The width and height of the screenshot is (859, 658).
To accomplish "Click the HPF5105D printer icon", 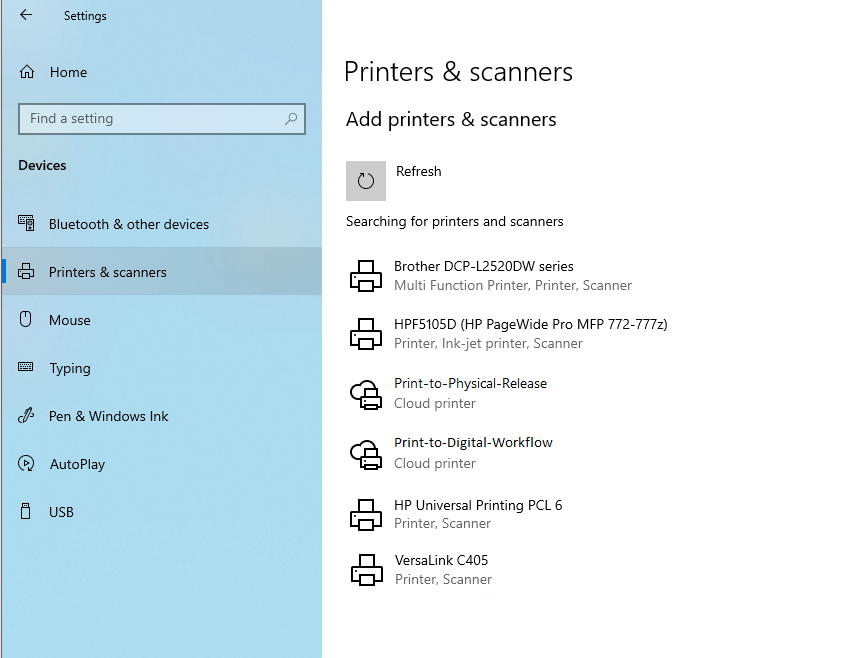I will click(366, 334).
